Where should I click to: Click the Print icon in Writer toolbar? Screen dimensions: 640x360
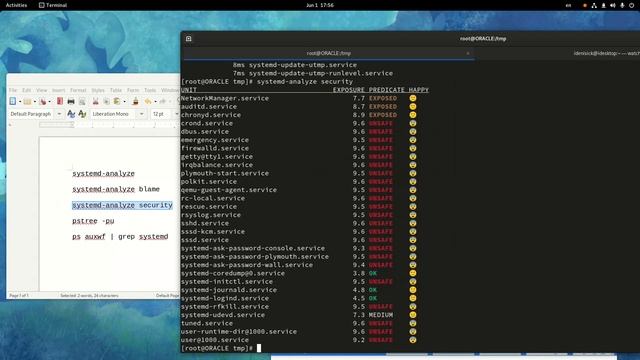coord(71,101)
